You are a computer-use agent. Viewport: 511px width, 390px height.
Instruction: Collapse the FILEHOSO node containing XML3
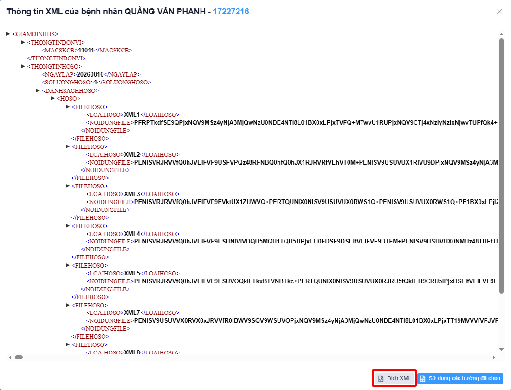(68, 186)
